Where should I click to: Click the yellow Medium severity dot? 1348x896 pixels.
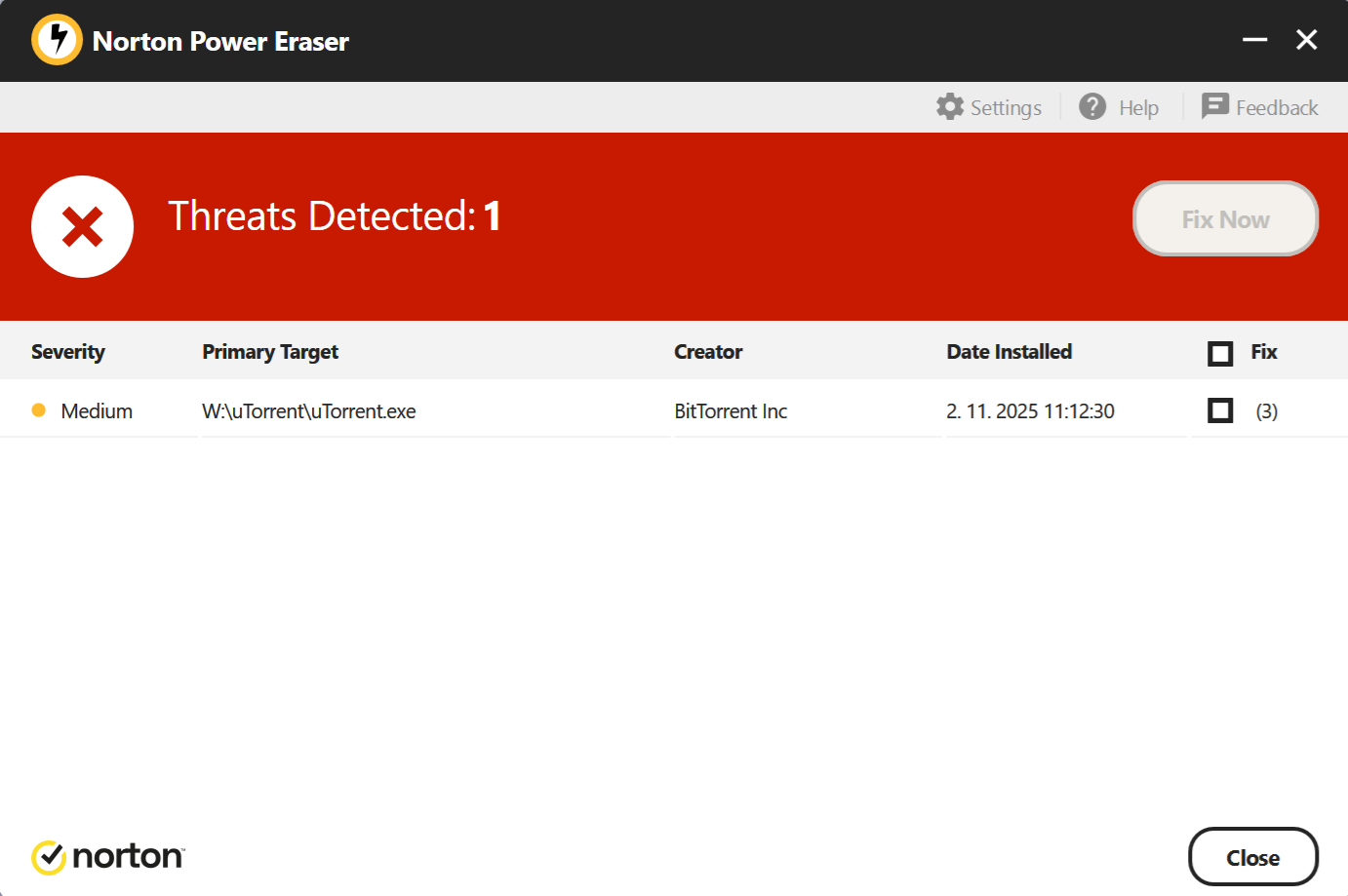click(x=39, y=410)
